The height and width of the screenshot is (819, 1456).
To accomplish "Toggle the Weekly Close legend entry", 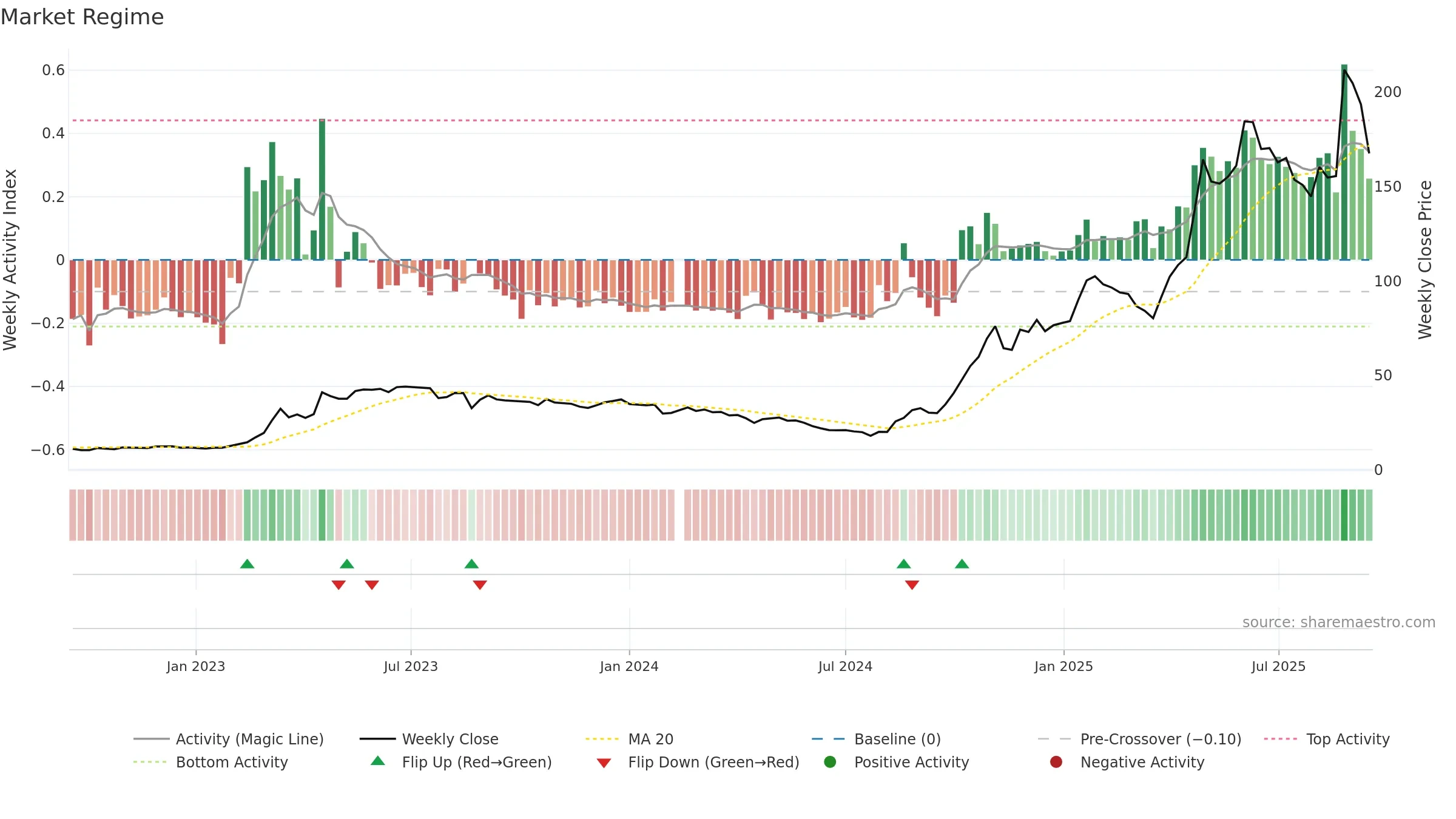I will (x=429, y=739).
